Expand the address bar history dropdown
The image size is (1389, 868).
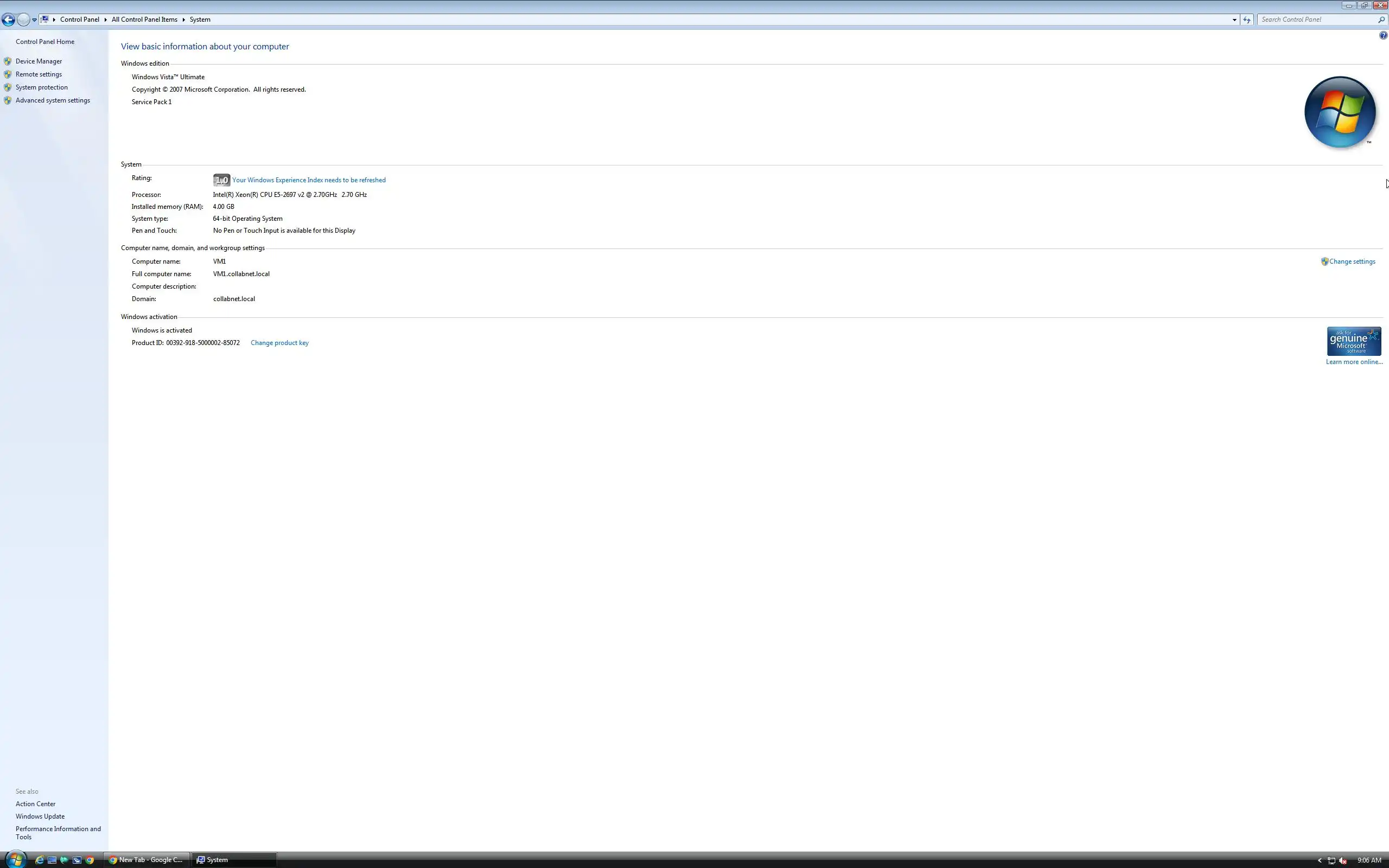[1234, 20]
